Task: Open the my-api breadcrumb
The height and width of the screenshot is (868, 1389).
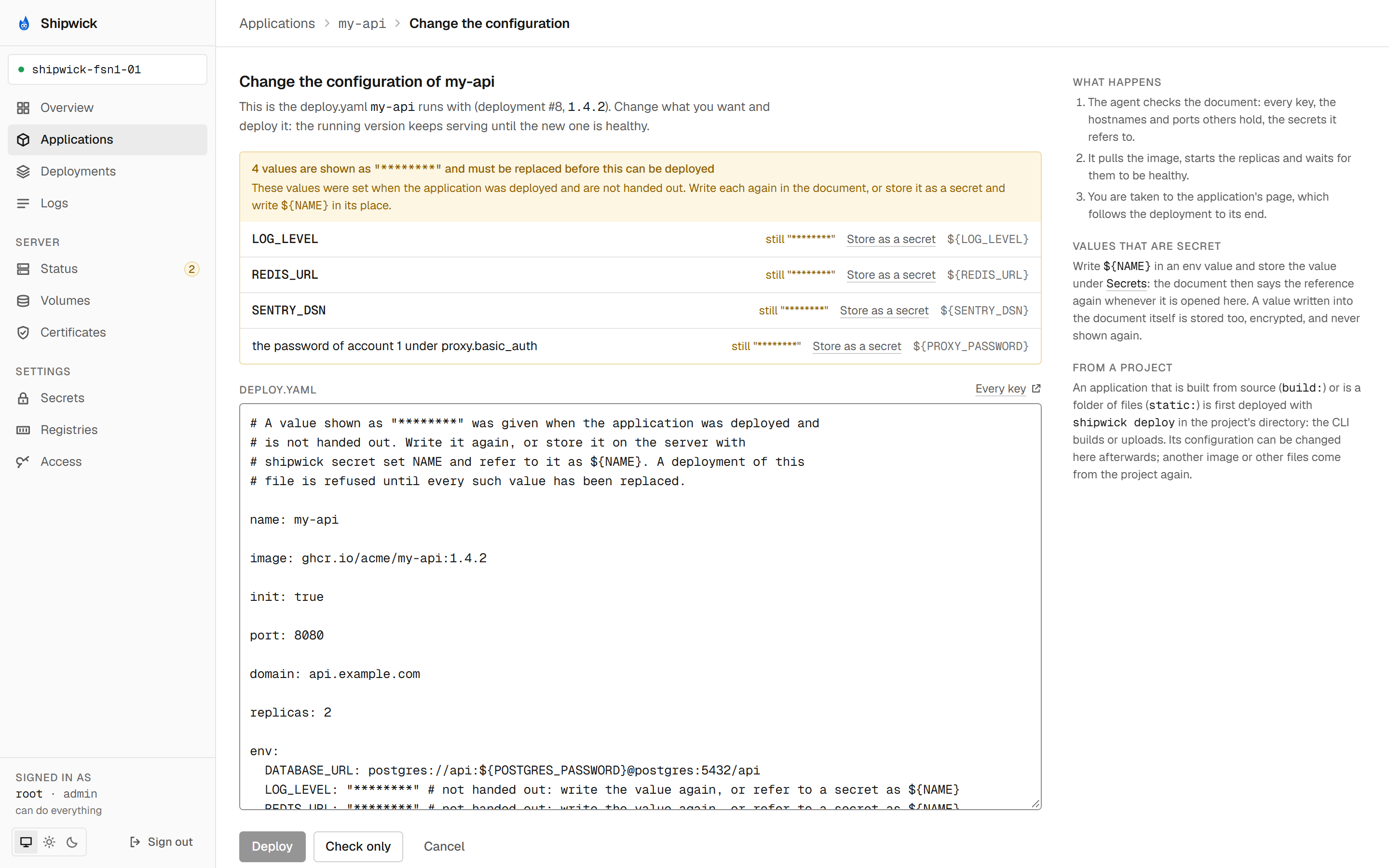Action: point(362,24)
